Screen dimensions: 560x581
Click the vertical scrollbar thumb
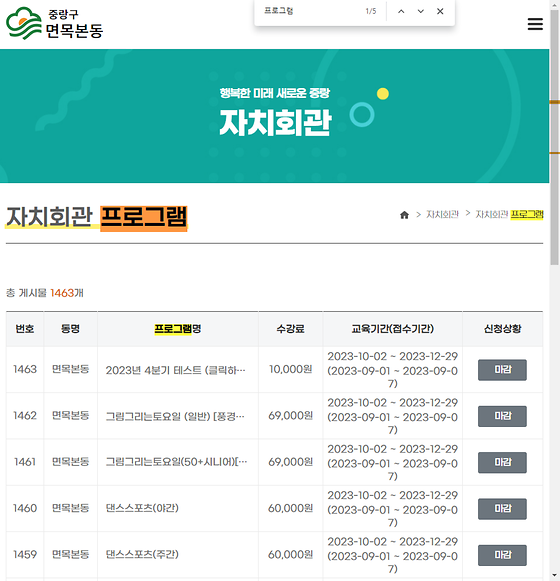[554, 137]
